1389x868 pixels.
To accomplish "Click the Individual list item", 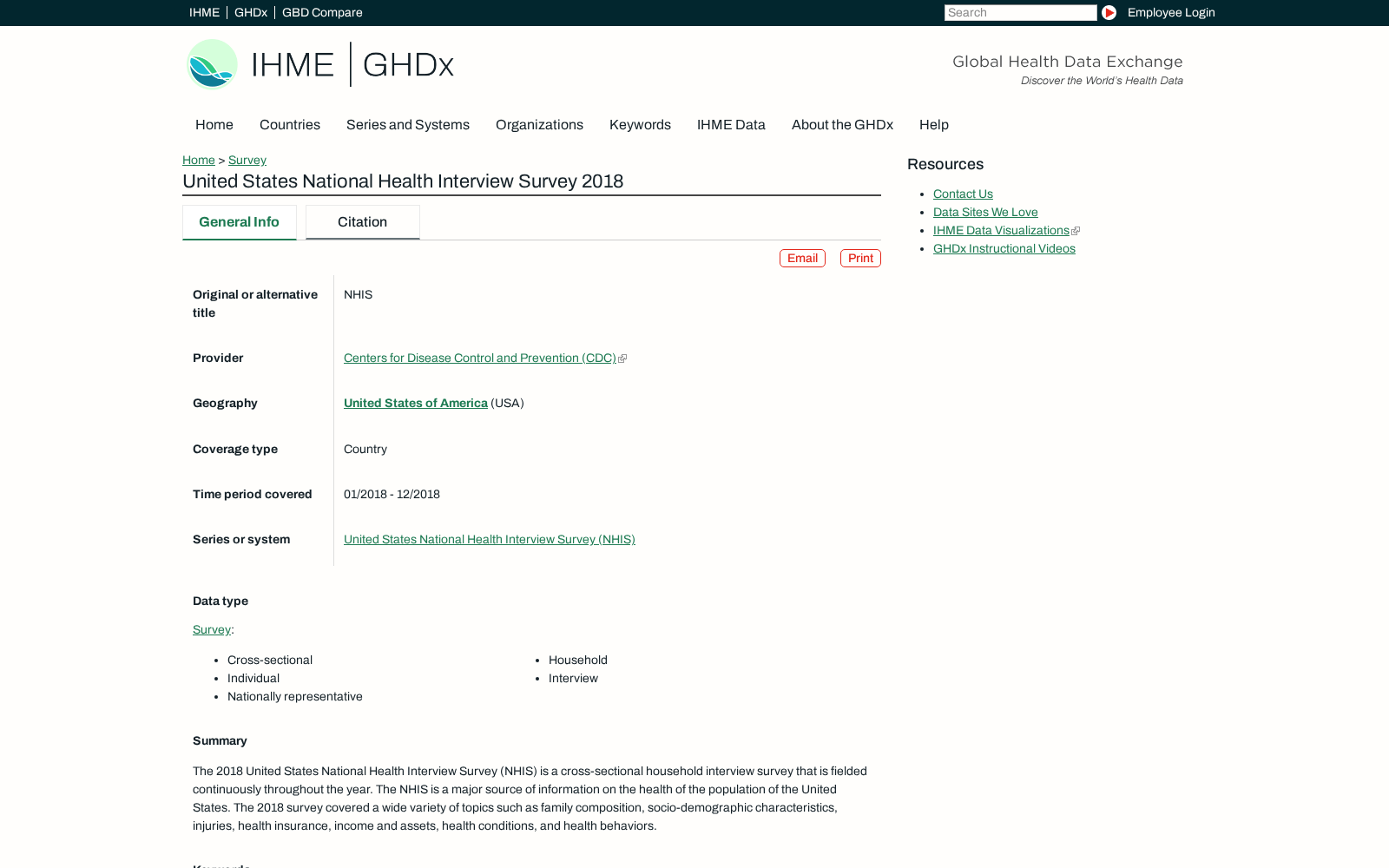I will [253, 678].
